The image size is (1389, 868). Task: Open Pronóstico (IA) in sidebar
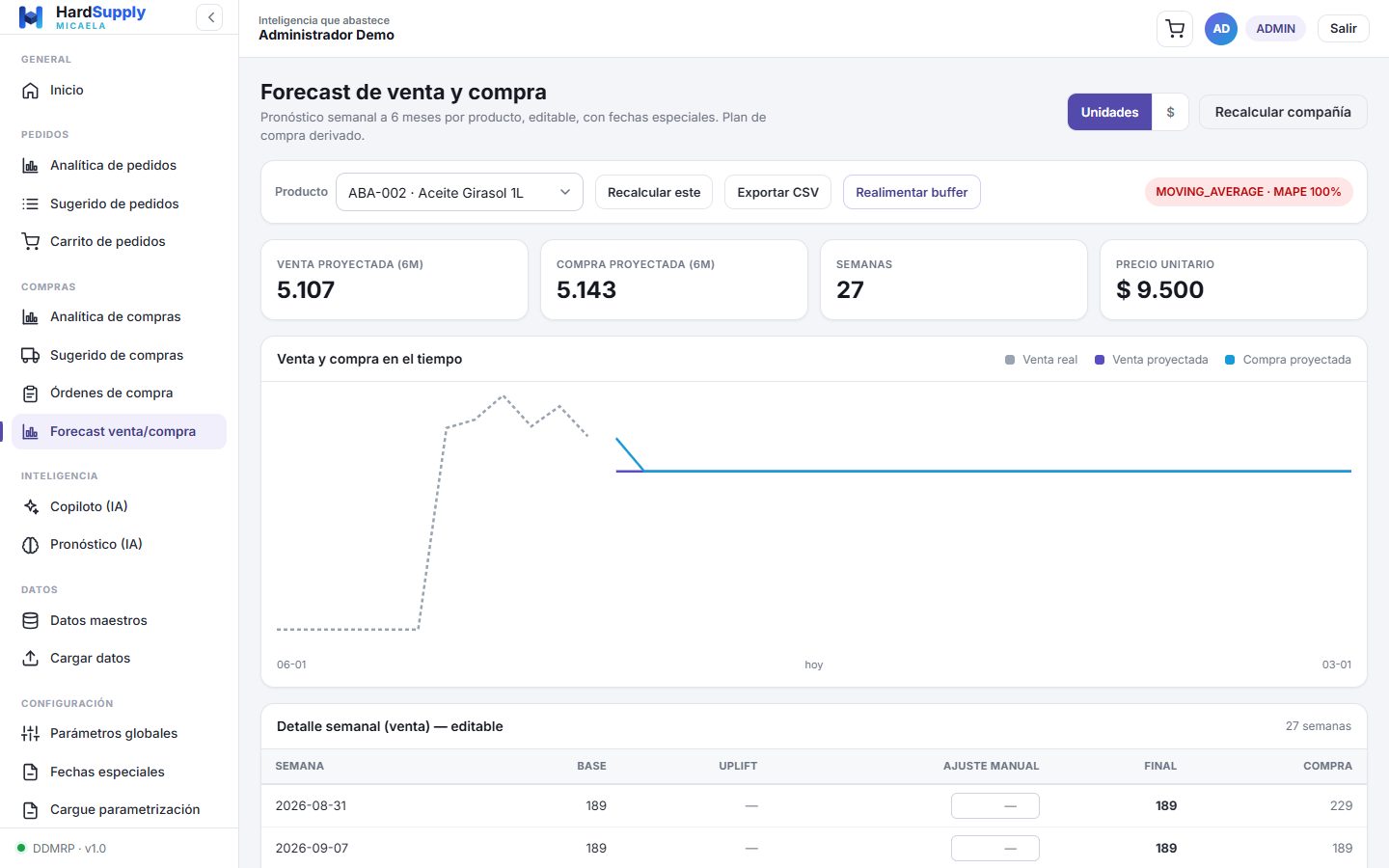click(119, 545)
